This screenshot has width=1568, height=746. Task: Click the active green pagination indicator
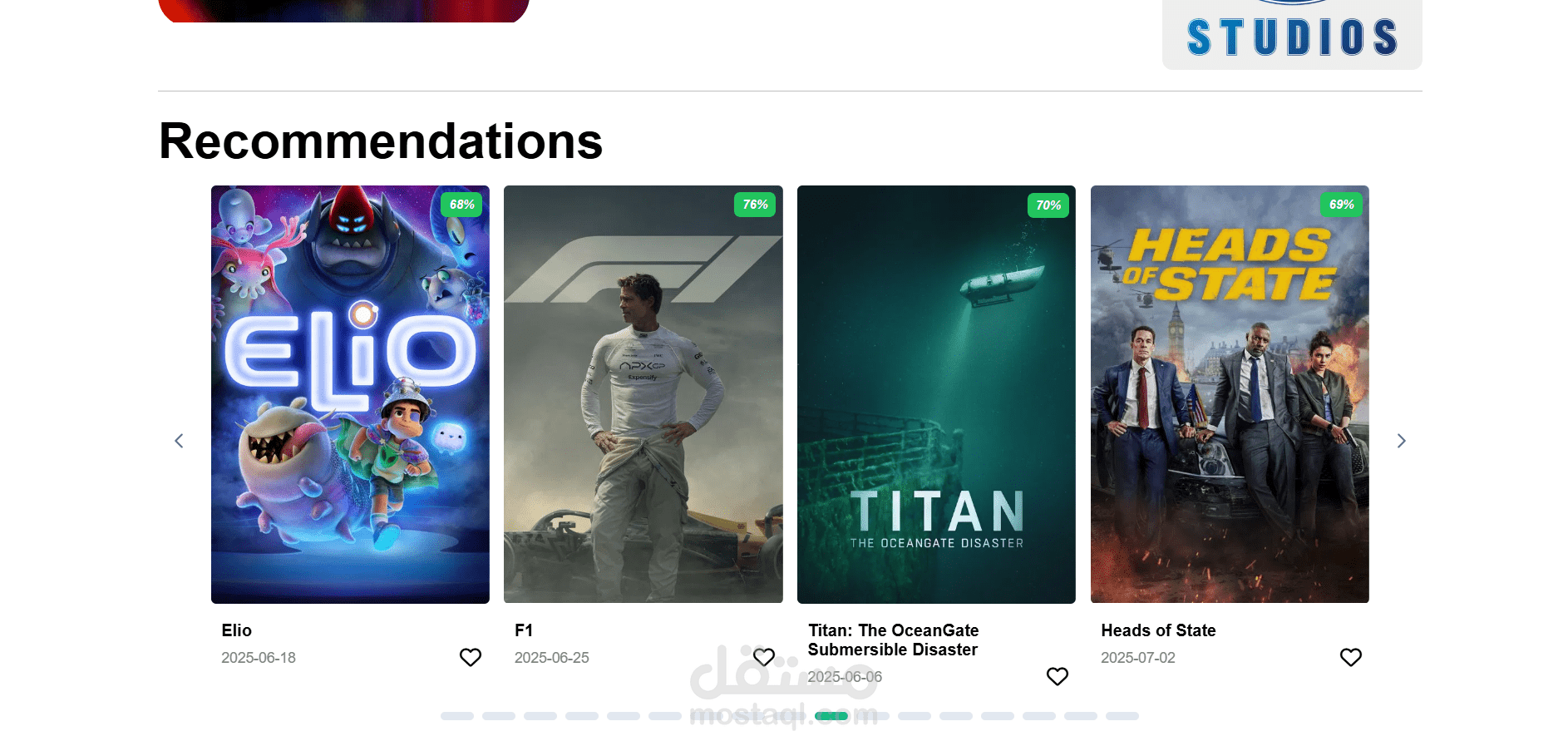pyautogui.click(x=831, y=716)
